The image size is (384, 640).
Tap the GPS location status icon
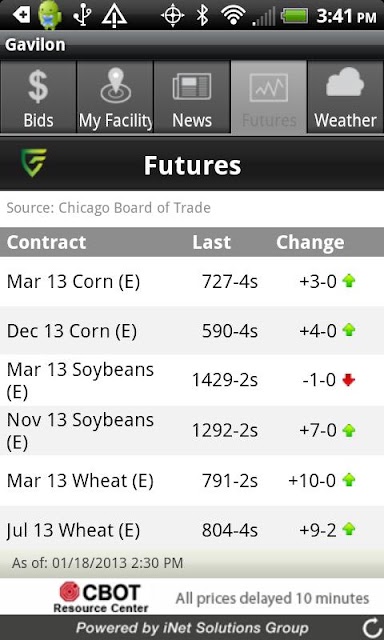click(x=173, y=16)
